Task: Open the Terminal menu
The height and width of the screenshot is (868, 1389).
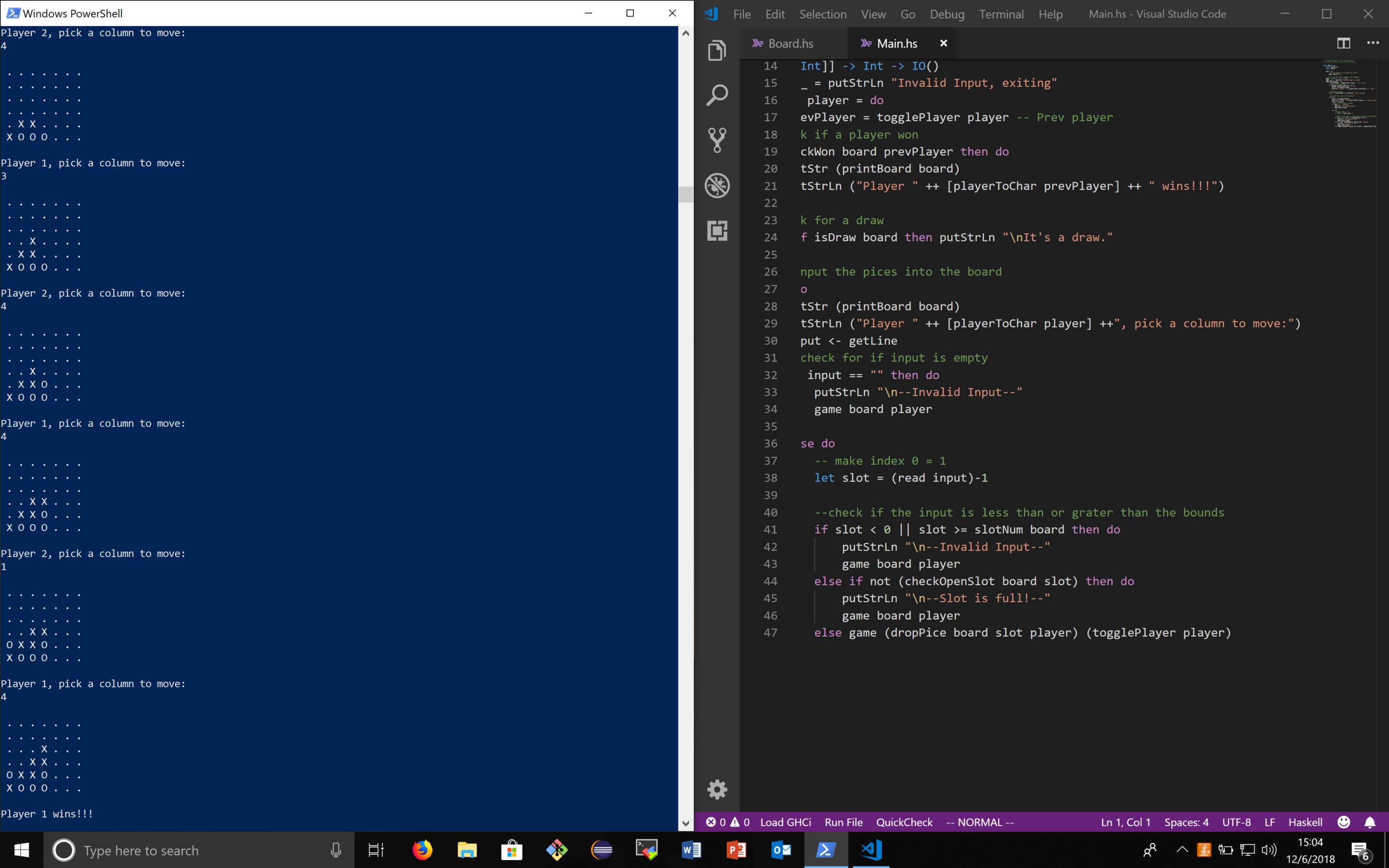Action: point(1001,14)
